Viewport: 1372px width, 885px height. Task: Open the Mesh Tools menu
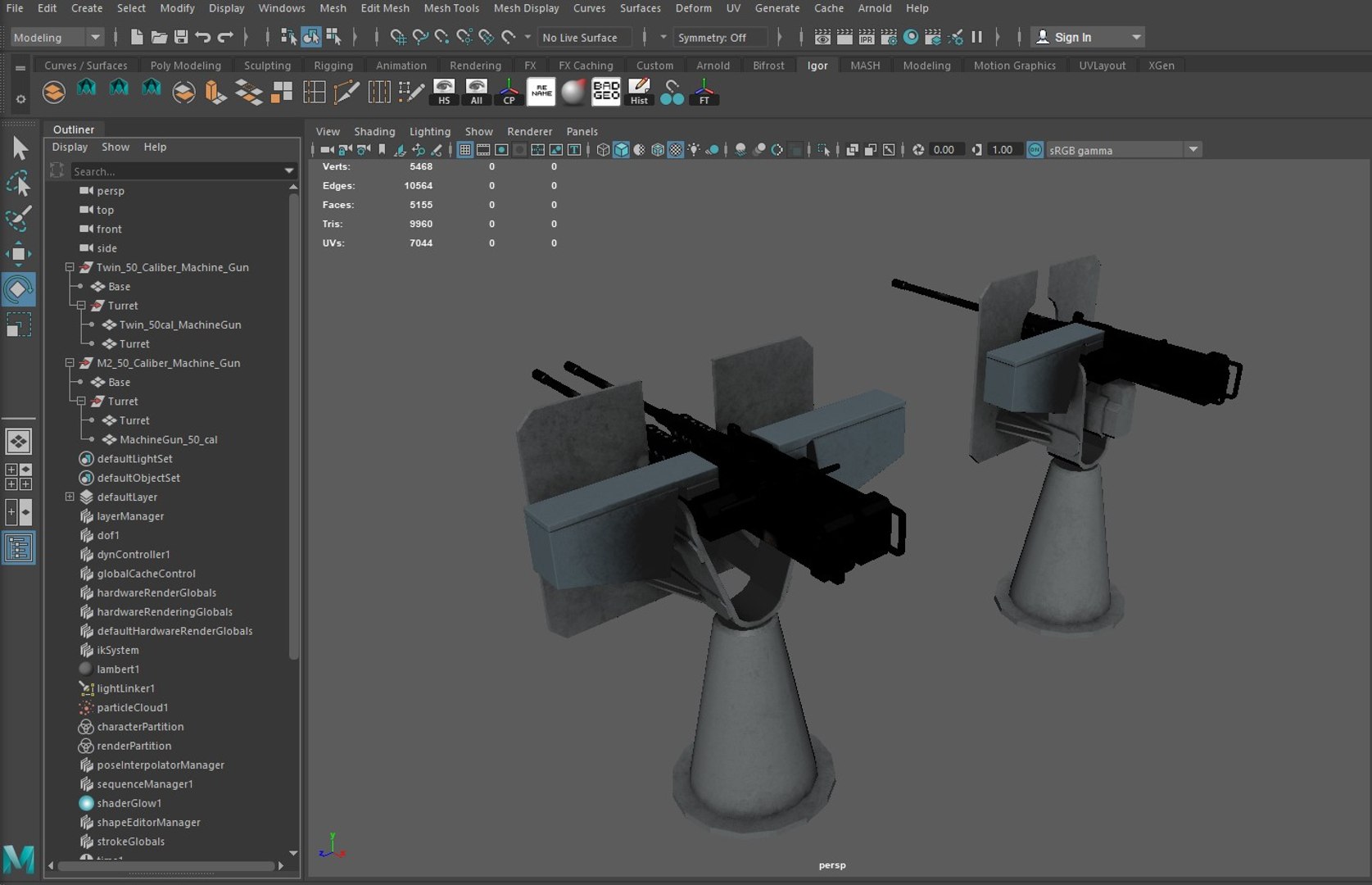click(x=451, y=8)
